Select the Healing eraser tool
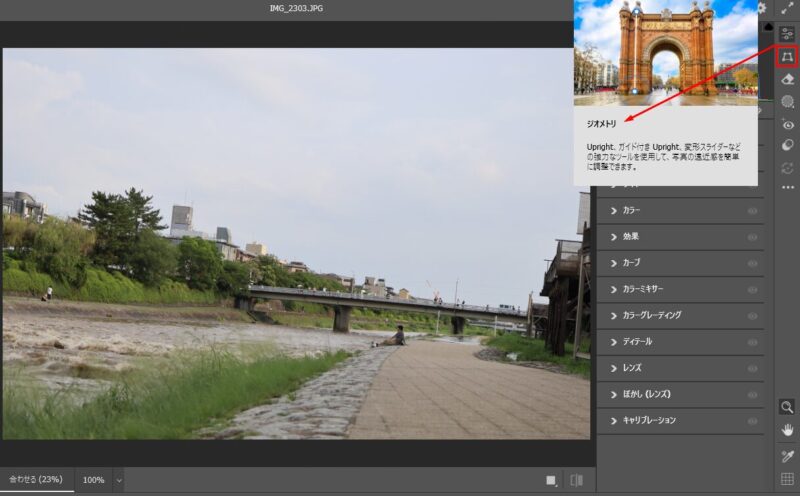Image resolution: width=800 pixels, height=496 pixels. (x=787, y=79)
